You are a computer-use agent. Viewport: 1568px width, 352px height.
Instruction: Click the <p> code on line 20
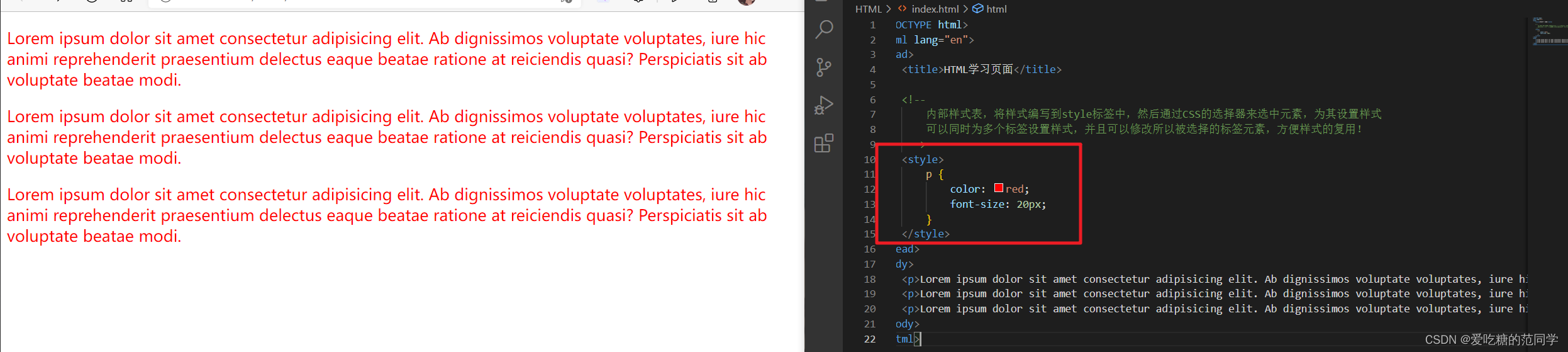(x=1214, y=309)
